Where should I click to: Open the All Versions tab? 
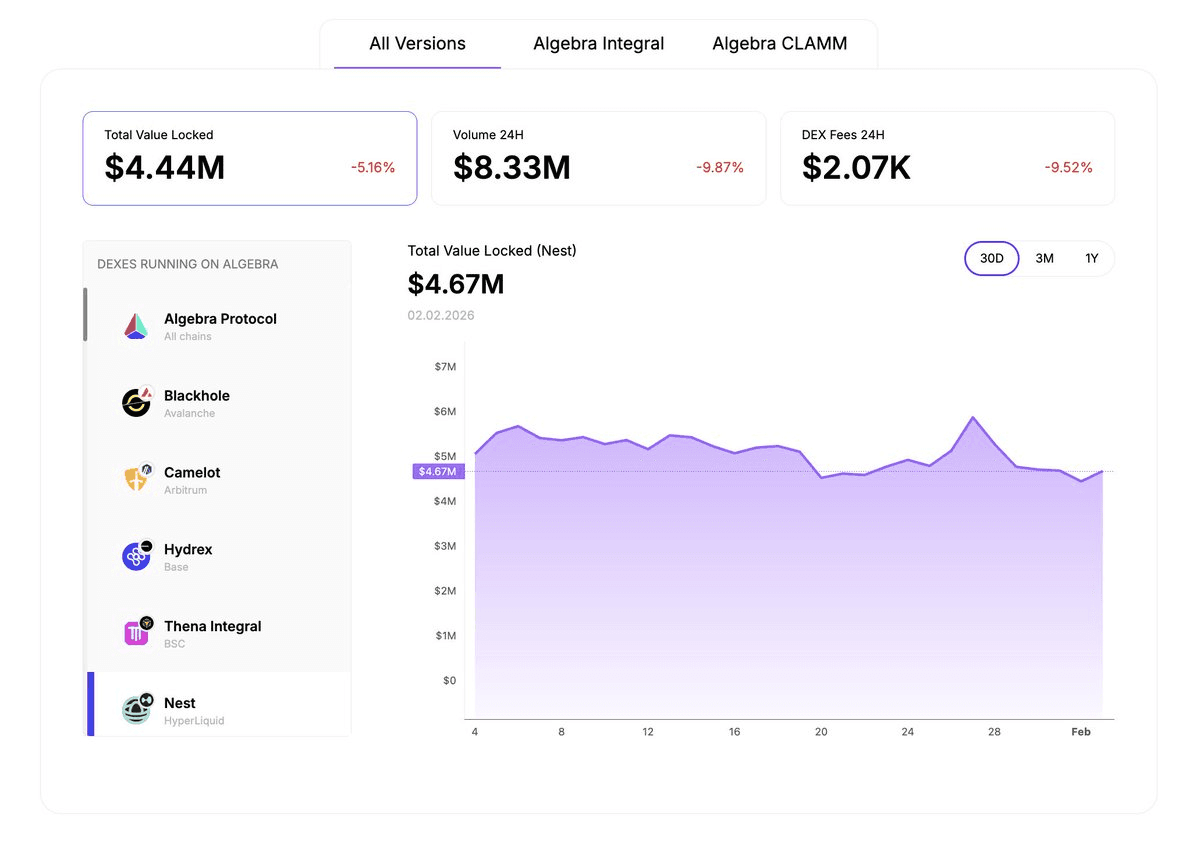coord(417,44)
